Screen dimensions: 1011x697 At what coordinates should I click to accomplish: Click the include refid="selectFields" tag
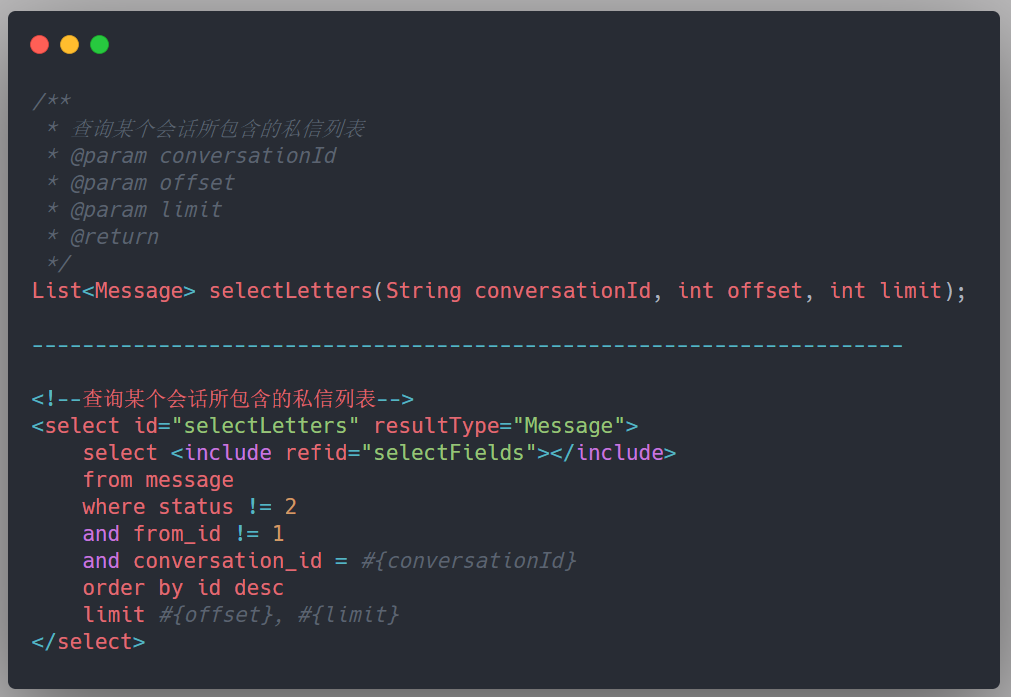[423, 453]
